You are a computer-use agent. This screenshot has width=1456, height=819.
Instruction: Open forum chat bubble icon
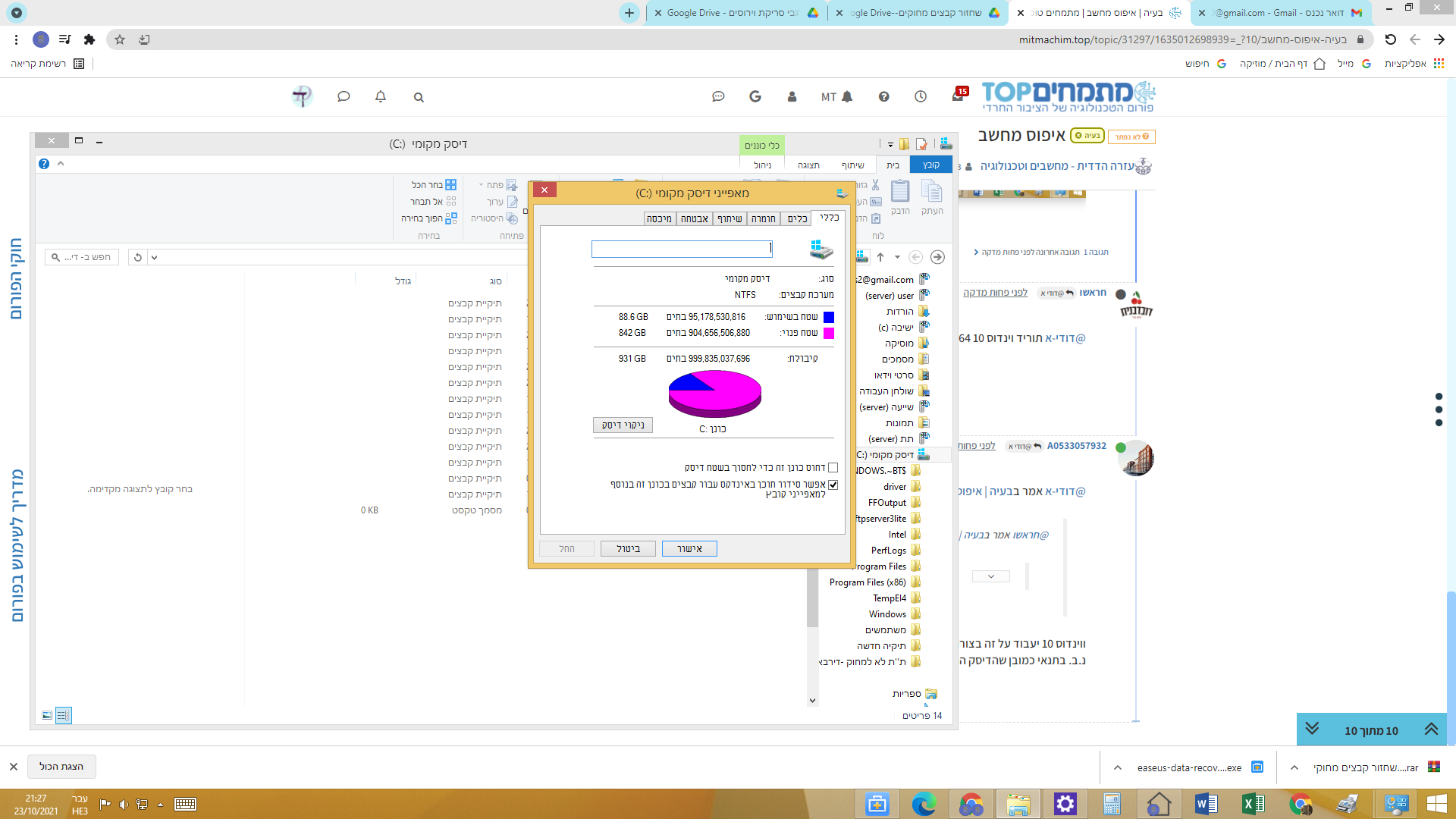point(344,97)
